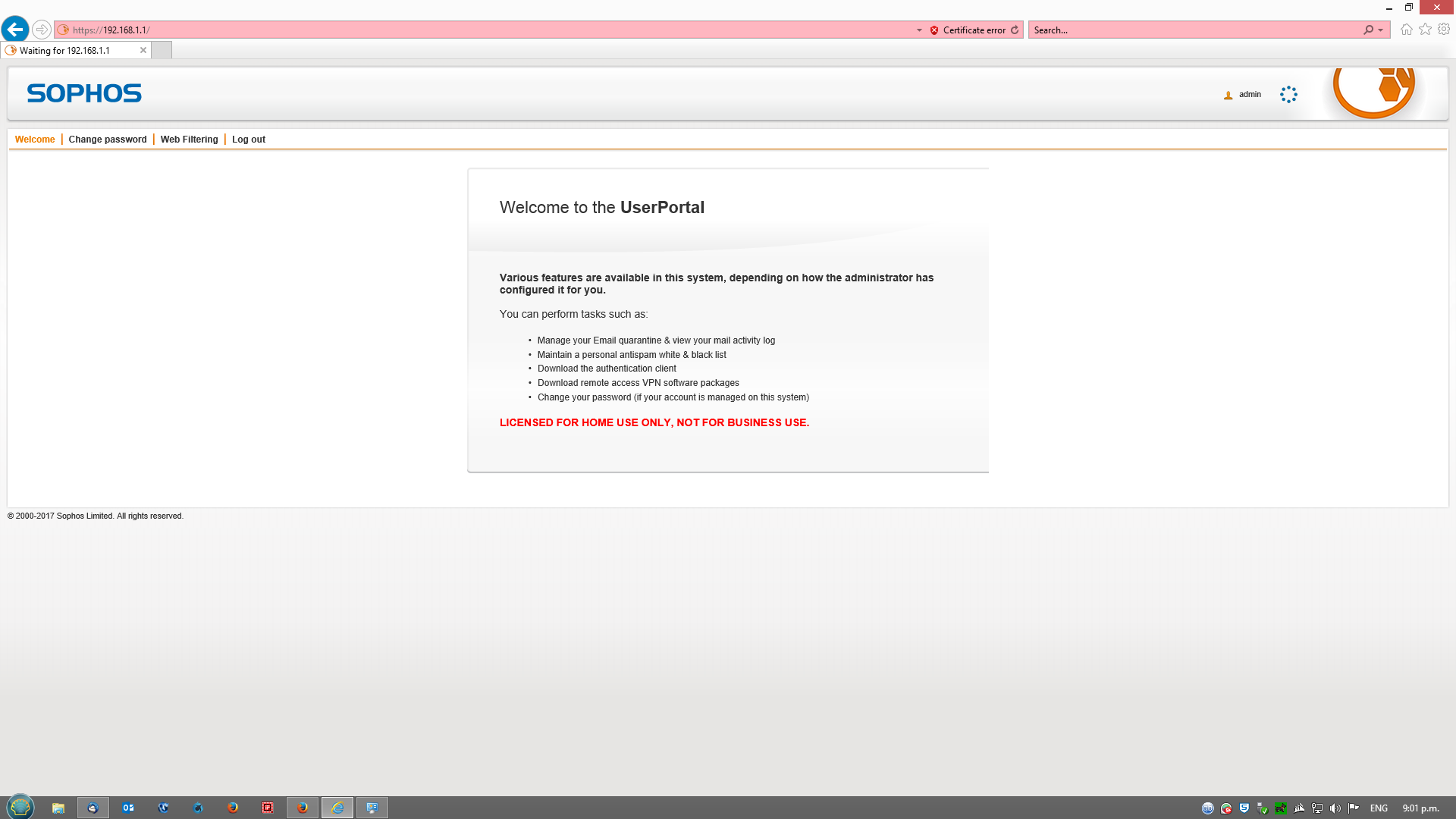Click the 'Change your password' bullet line
The height and width of the screenshot is (819, 1456).
coord(673,397)
